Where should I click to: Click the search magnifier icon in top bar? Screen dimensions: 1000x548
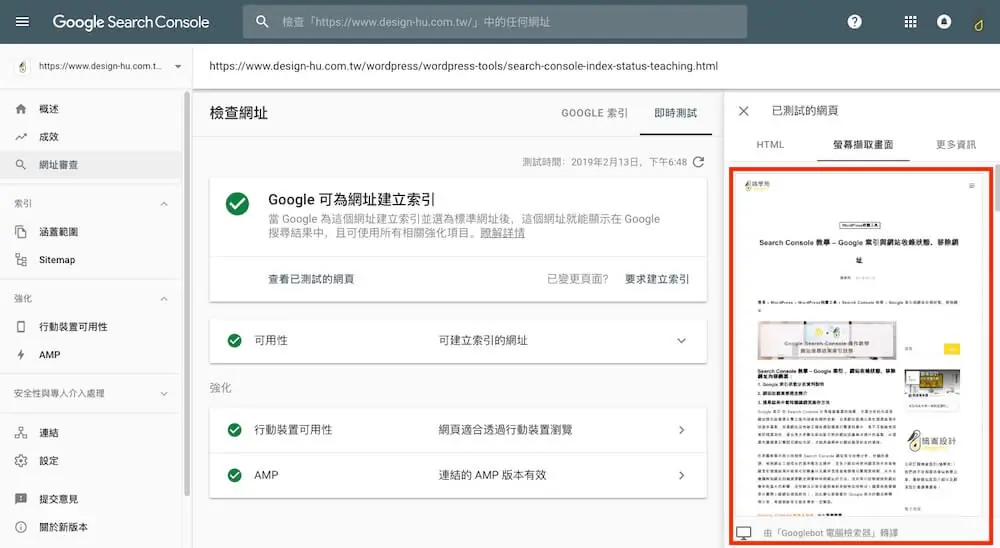coord(262,22)
